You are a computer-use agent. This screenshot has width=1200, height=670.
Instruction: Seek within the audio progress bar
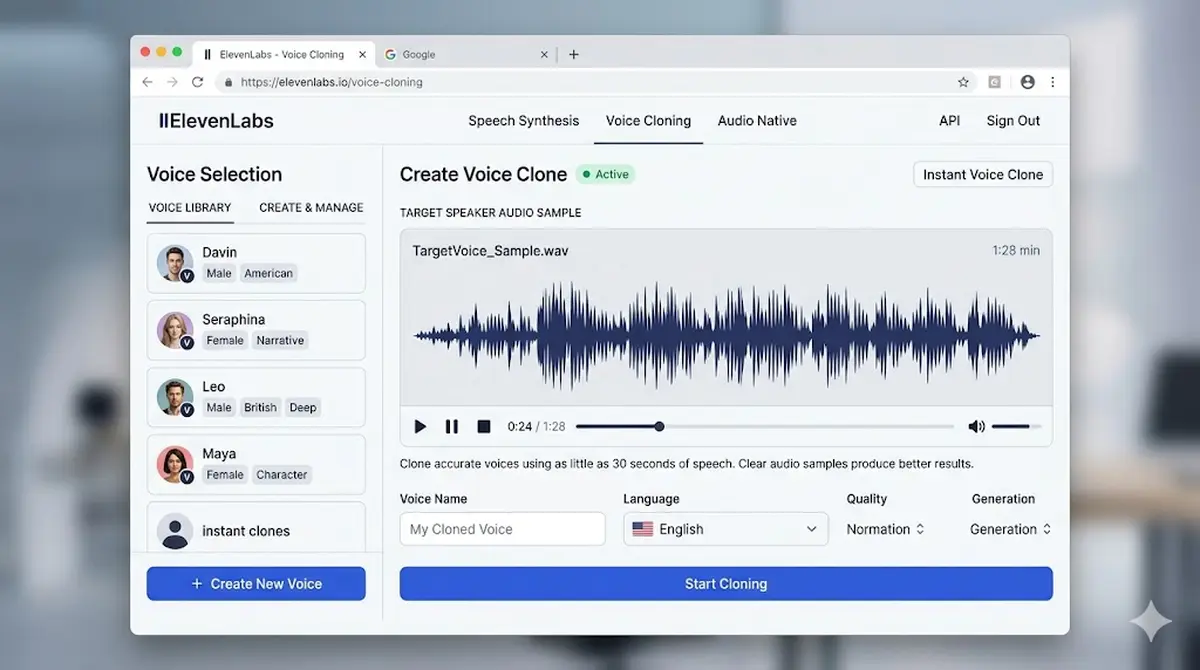[x=765, y=427]
